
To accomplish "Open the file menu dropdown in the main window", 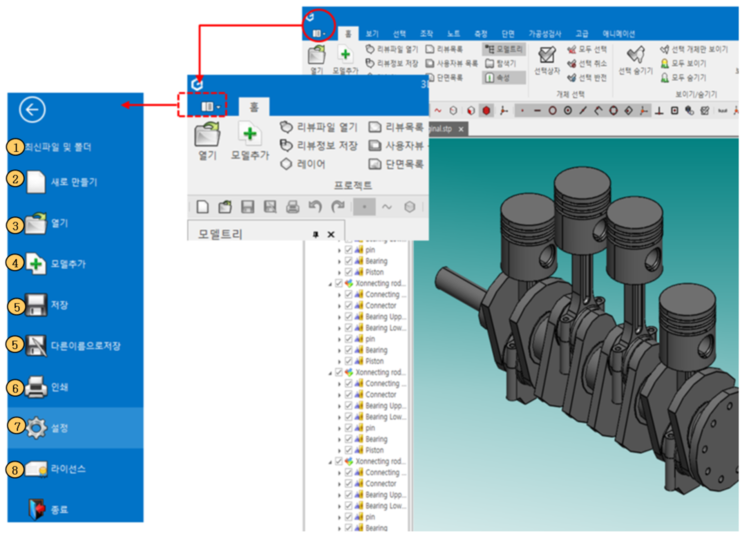I will click(319, 33).
